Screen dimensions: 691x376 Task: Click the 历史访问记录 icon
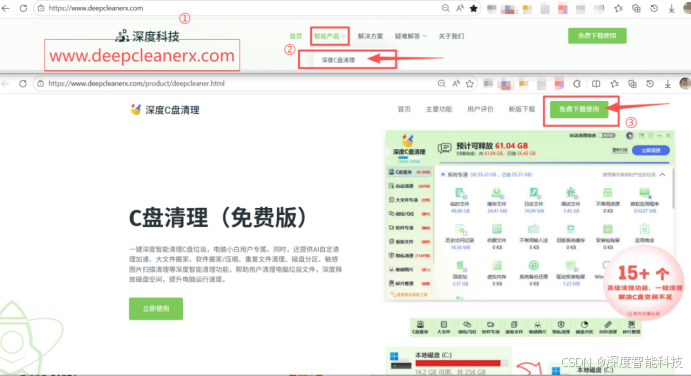tap(460, 229)
